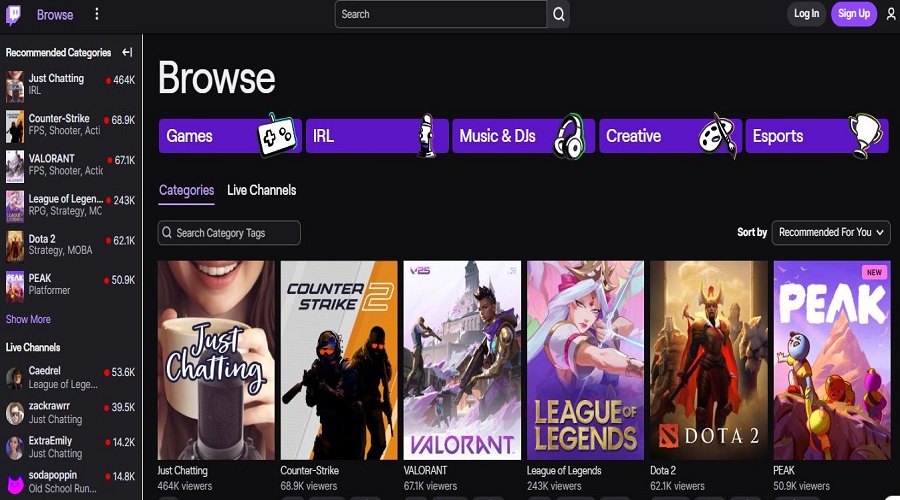
Task: Click Just Chatting sidebar category thumbnail
Action: pos(15,86)
